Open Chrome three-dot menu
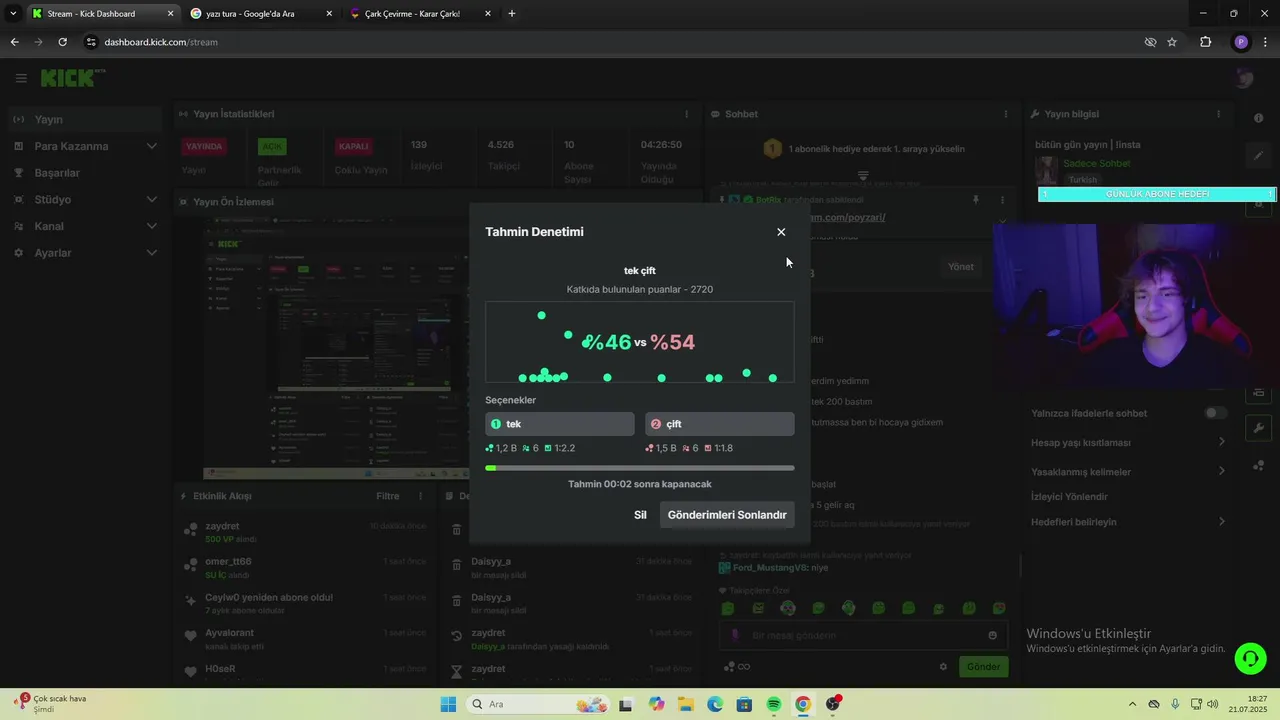Viewport: 1280px width, 720px height. point(1265,42)
